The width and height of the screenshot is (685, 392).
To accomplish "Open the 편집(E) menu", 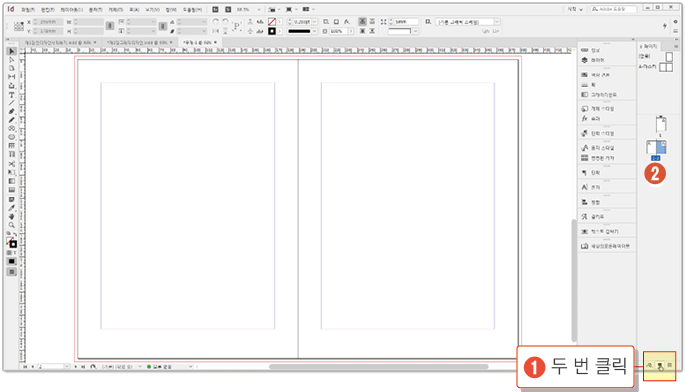I will tap(48, 9).
